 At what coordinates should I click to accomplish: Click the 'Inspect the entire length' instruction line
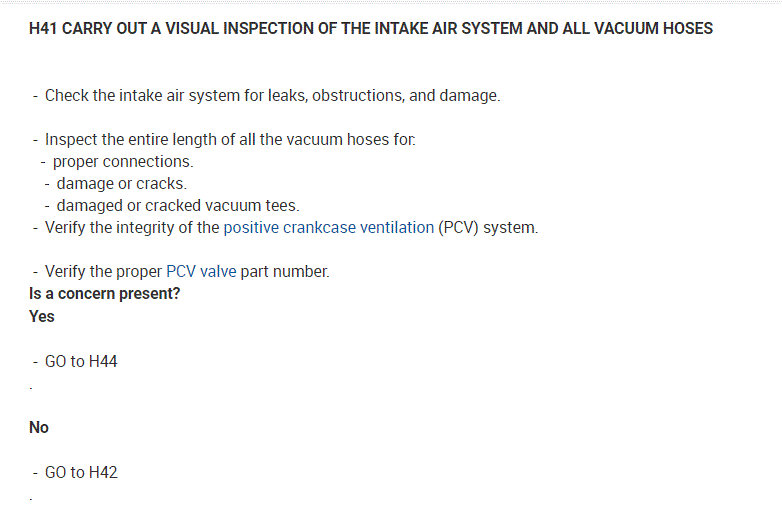click(230, 140)
